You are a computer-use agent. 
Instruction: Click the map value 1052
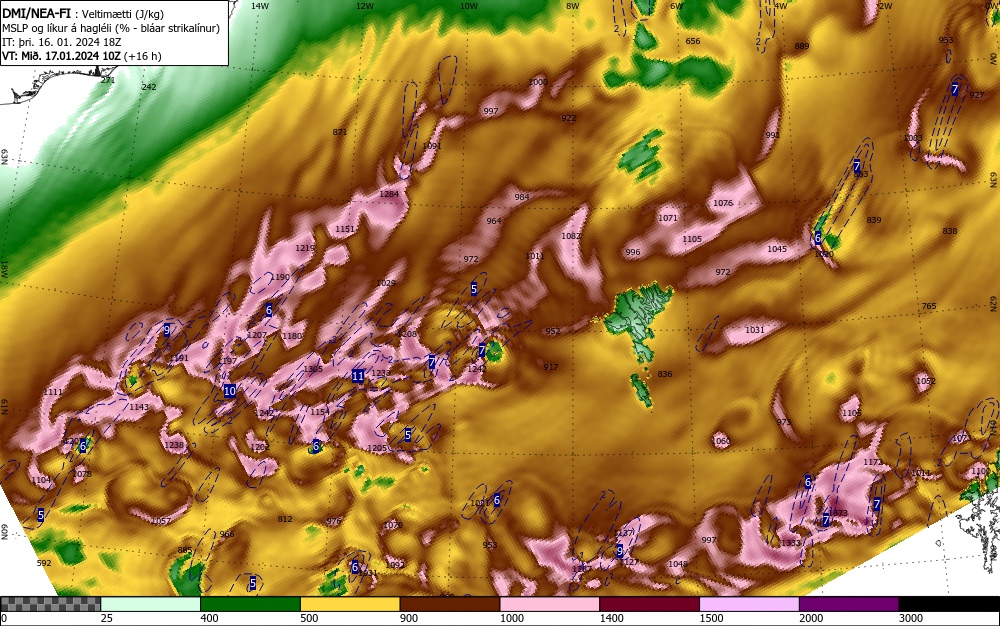(925, 381)
